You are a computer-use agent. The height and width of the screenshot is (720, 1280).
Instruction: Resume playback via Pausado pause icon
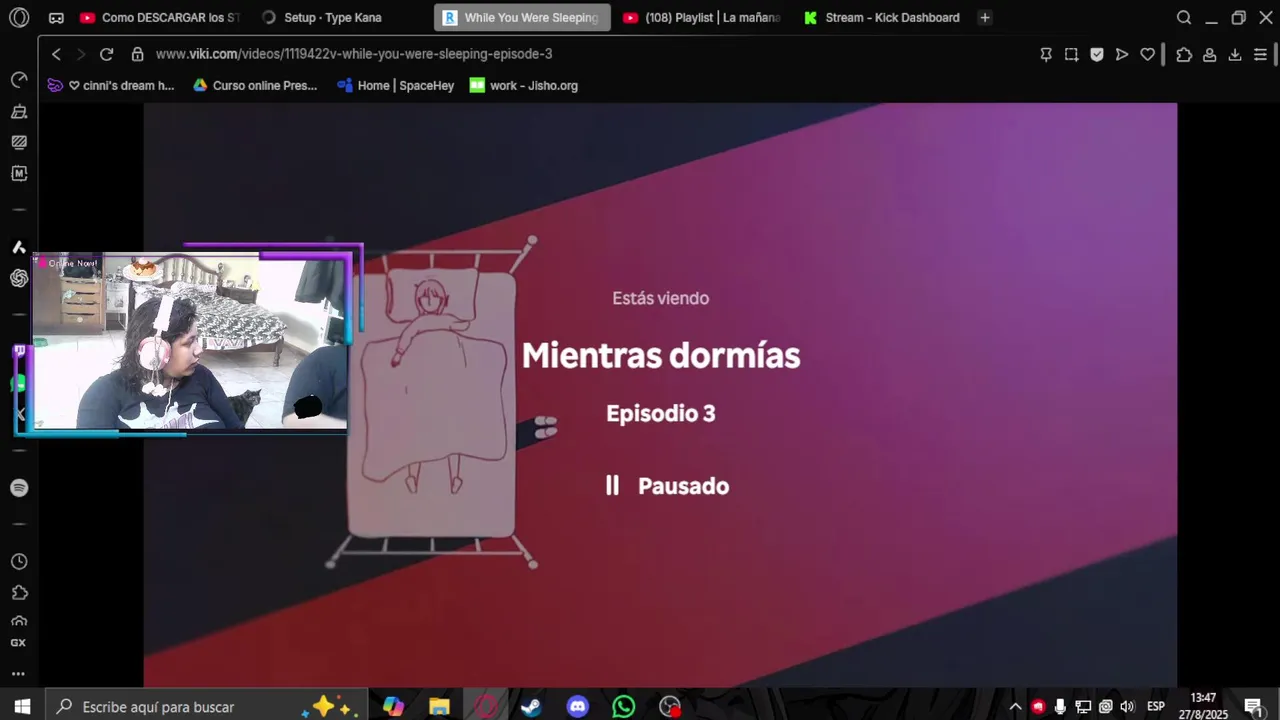tap(612, 486)
